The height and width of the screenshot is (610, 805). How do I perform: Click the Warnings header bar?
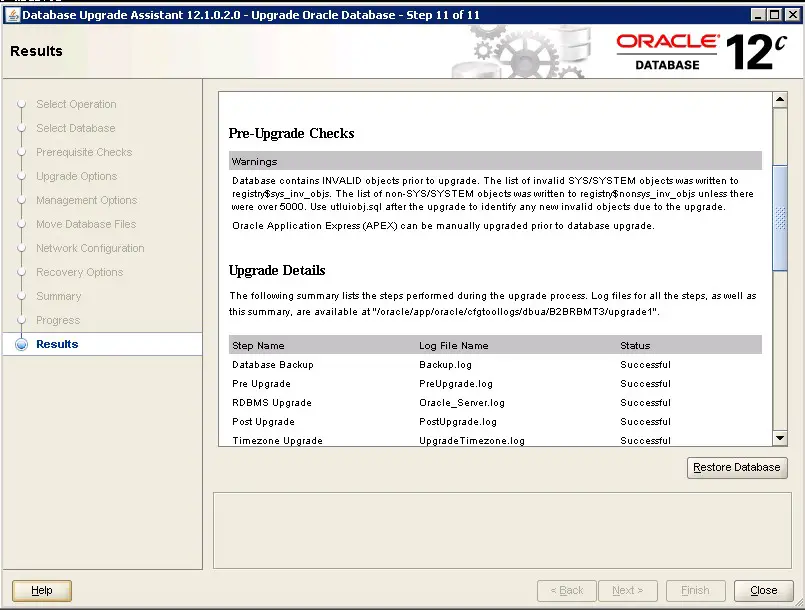495,161
